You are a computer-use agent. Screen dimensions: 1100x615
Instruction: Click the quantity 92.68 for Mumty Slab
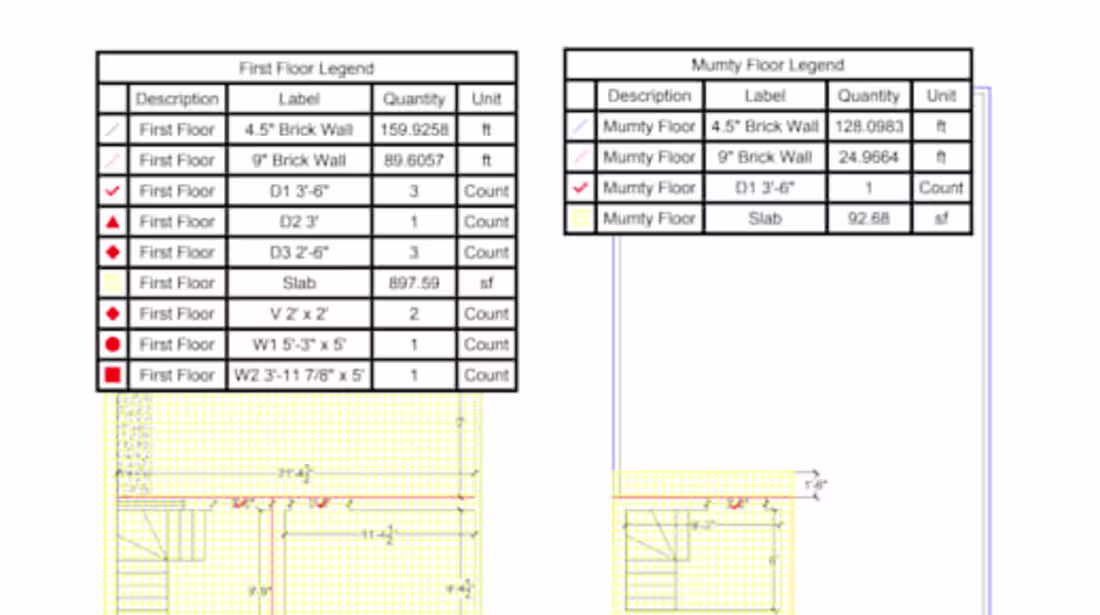[x=868, y=219]
